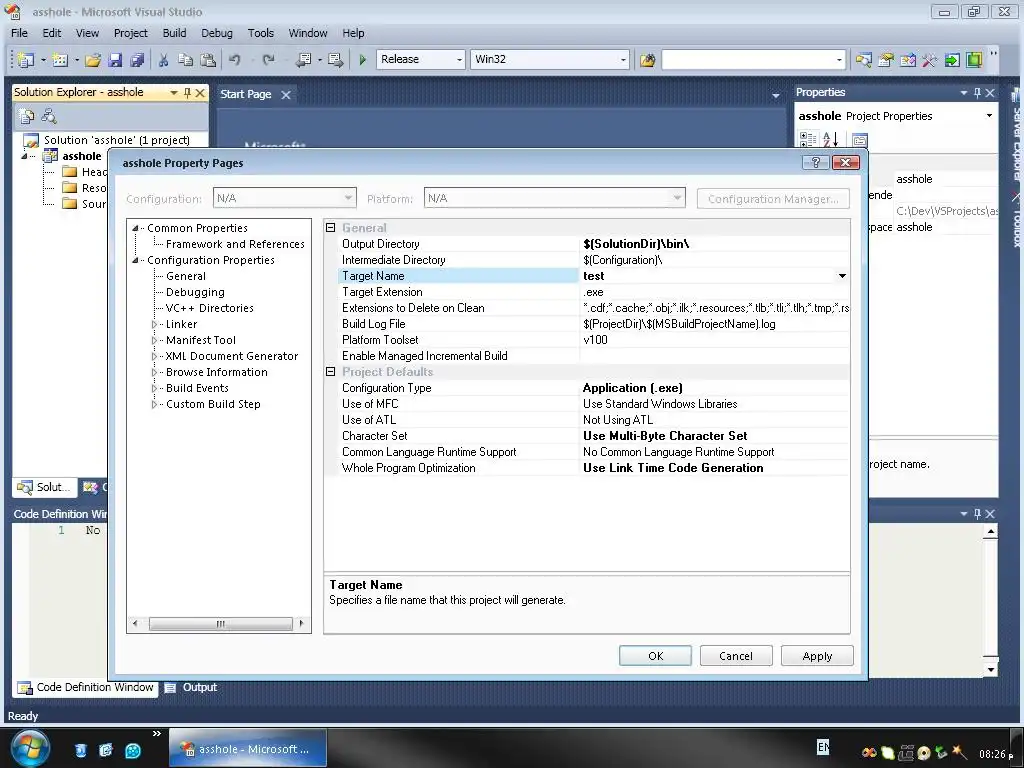
Task: Click Alphabetical sort icon in Properties panel
Action: point(830,139)
